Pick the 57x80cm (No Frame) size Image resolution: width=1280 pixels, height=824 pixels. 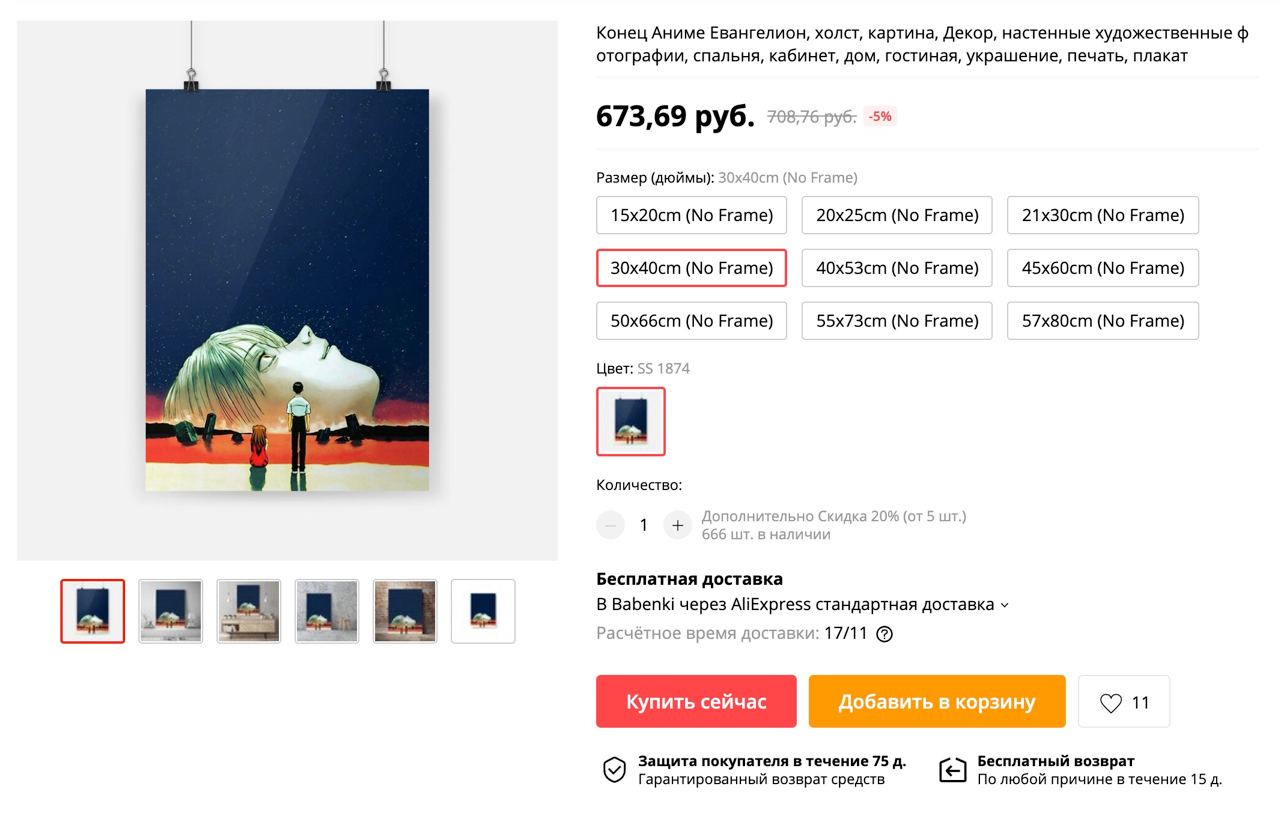(x=1103, y=321)
